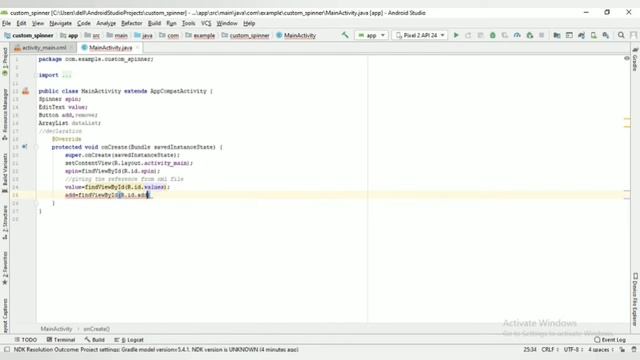This screenshot has width=640, height=360.
Task: Open UTF-8 encoding selector
Action: 573,349
